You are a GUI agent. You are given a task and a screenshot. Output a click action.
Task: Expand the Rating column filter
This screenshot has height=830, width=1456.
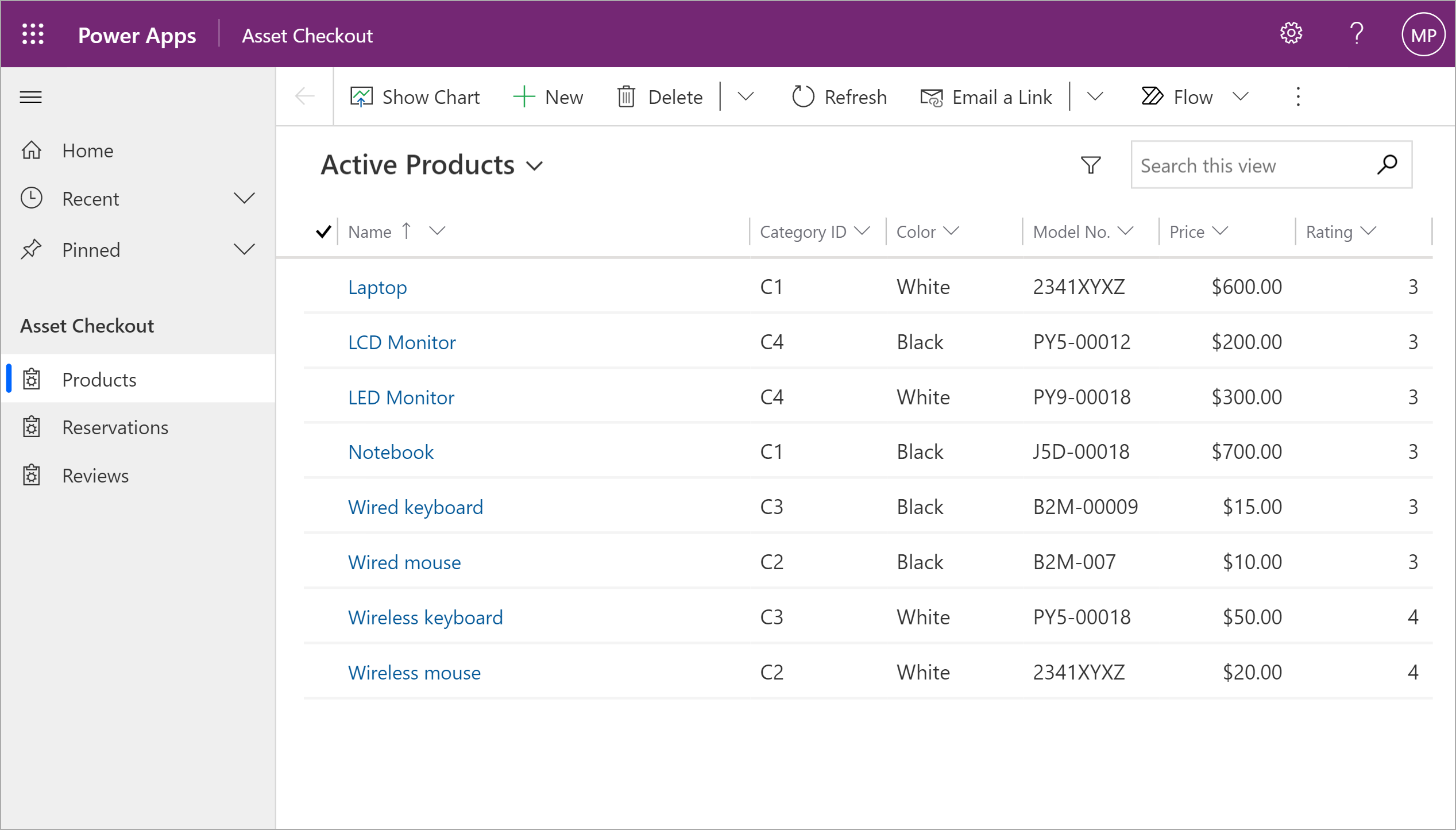tap(1370, 232)
